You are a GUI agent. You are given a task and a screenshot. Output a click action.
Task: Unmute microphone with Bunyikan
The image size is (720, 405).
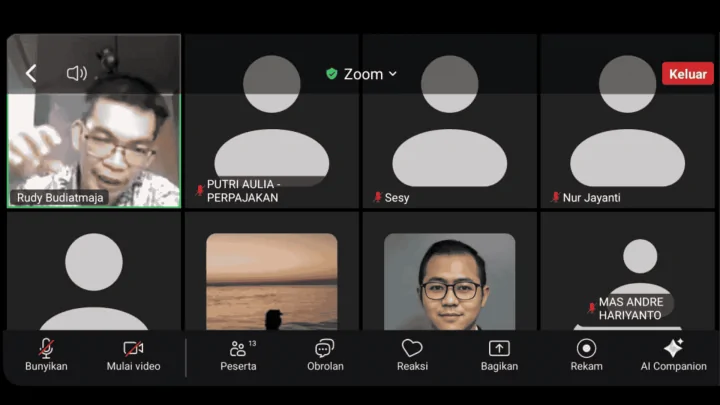point(46,354)
